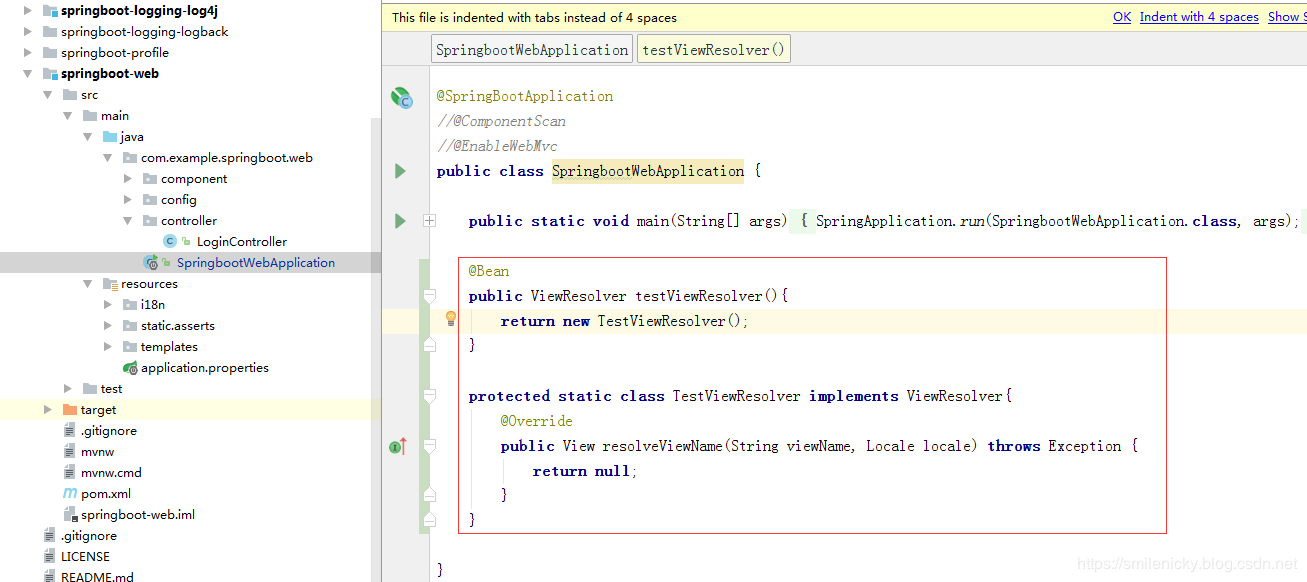Click the run icon beside class declaration
Screen dimensions: 1307x582
click(400, 171)
